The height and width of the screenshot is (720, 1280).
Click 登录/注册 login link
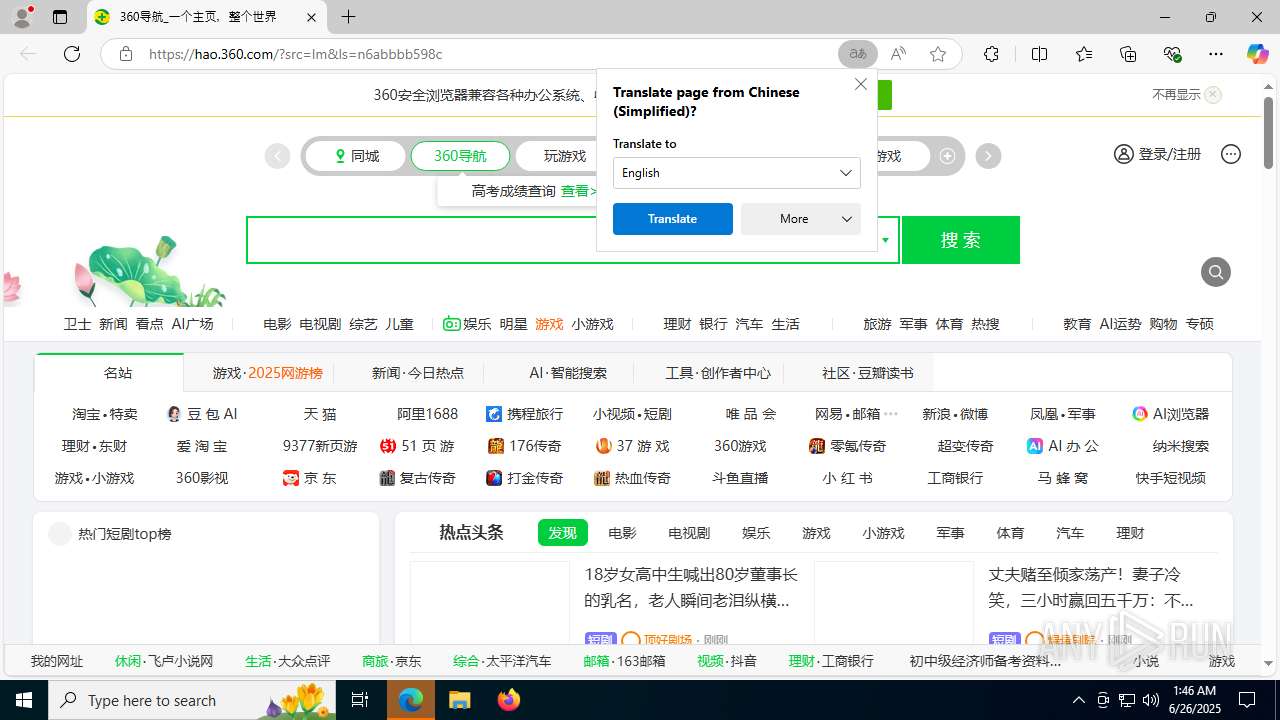coord(1157,154)
